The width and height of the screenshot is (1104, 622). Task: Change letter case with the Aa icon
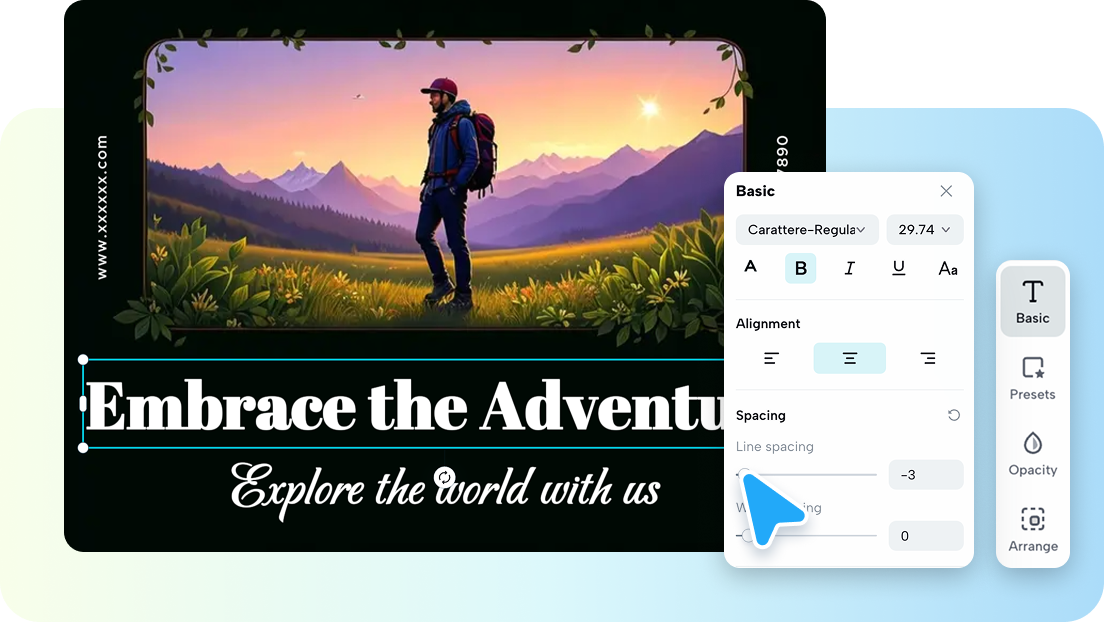[947, 268]
